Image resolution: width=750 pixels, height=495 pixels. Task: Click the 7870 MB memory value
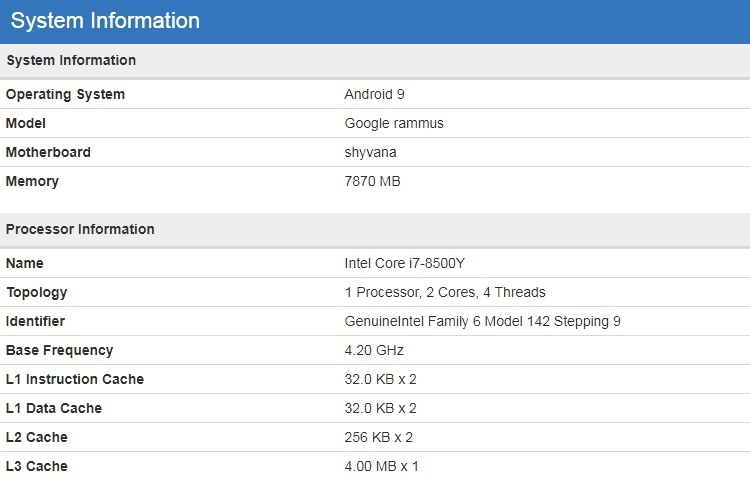pos(373,182)
